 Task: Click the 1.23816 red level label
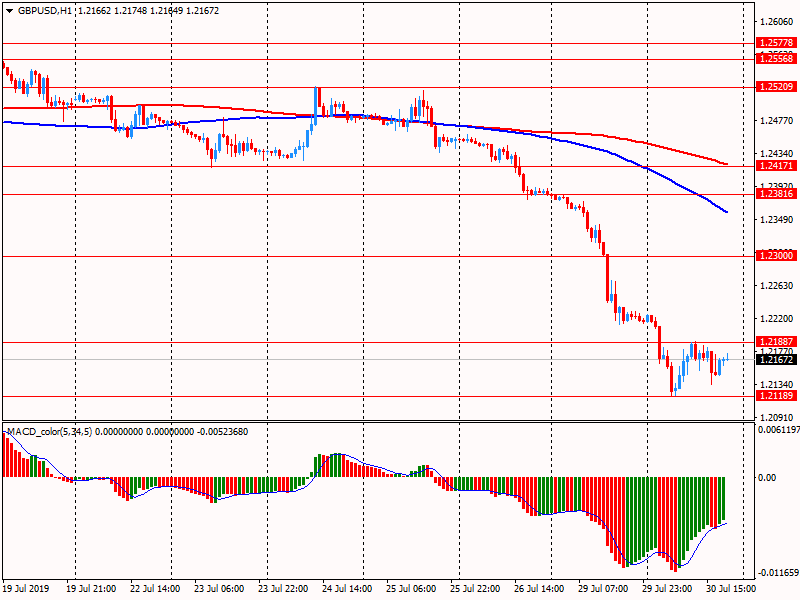(x=776, y=194)
